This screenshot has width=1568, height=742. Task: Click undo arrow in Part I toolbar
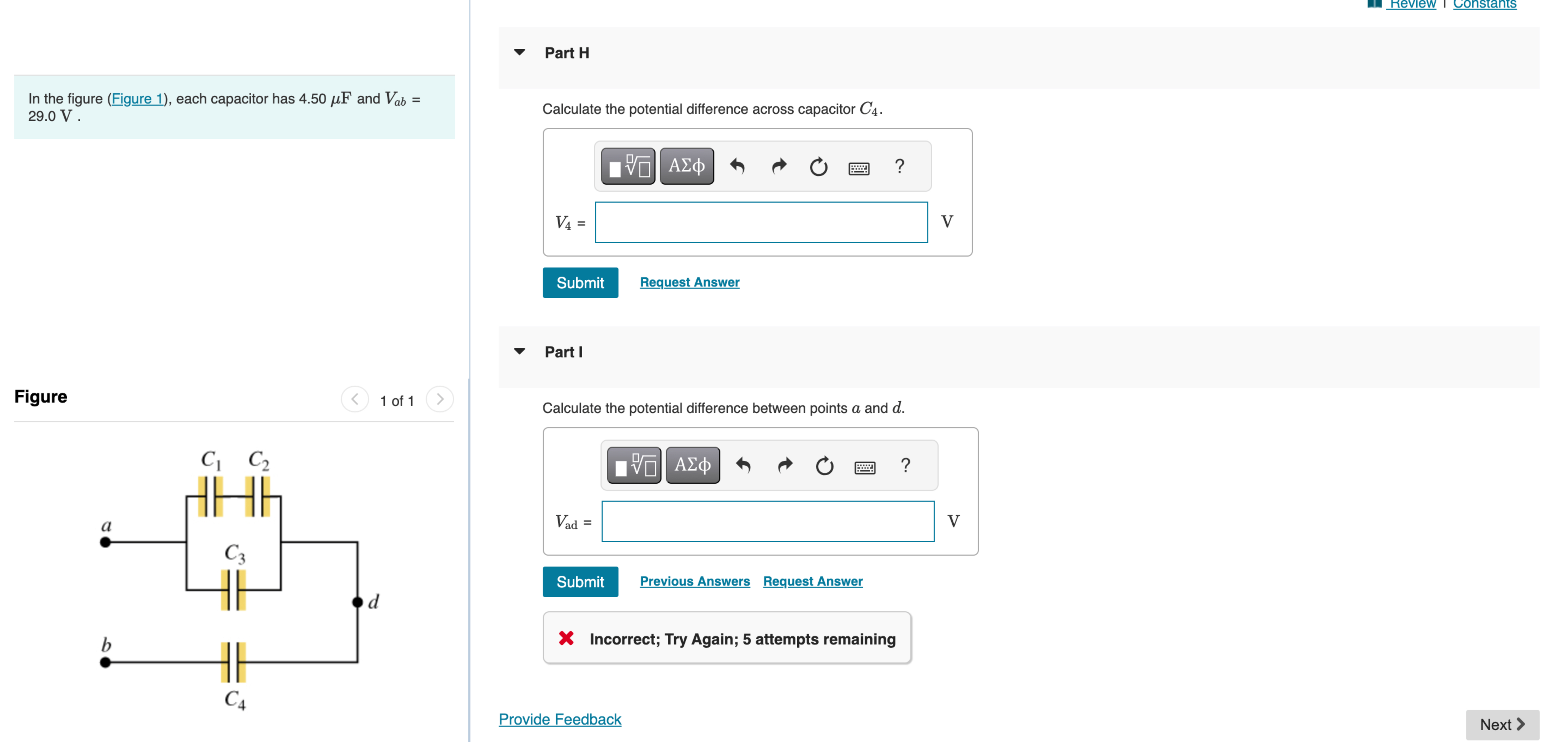click(743, 466)
